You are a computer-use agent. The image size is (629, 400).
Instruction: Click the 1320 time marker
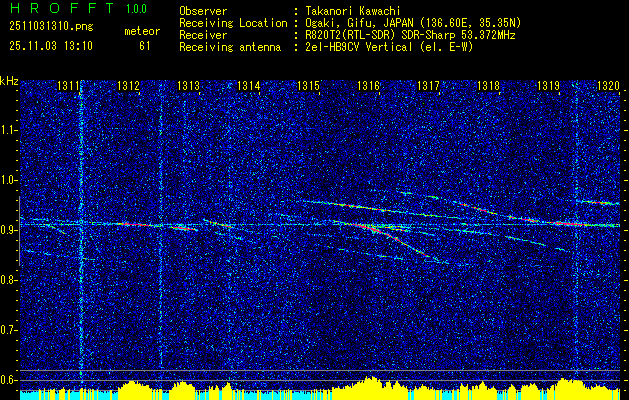pyautogui.click(x=609, y=86)
